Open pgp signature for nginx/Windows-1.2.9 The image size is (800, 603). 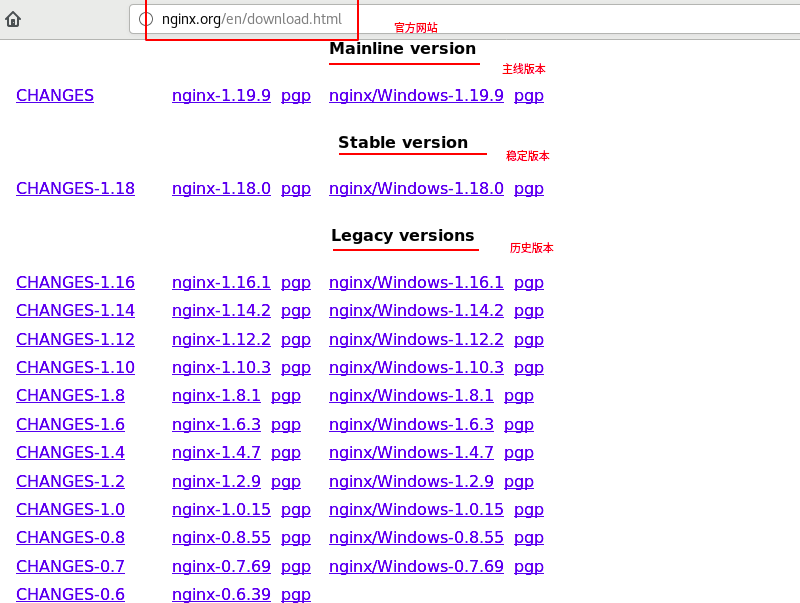[519, 482]
